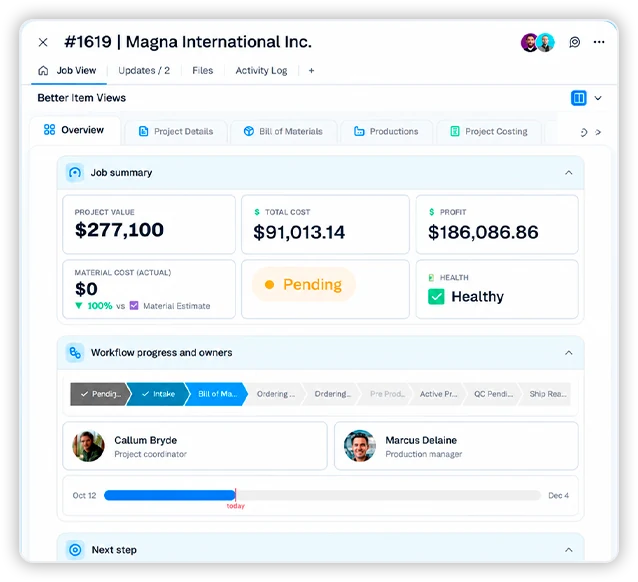Viewport: 638px width, 582px height.
Task: Collapse Workflow progress and owners section
Action: pos(568,353)
